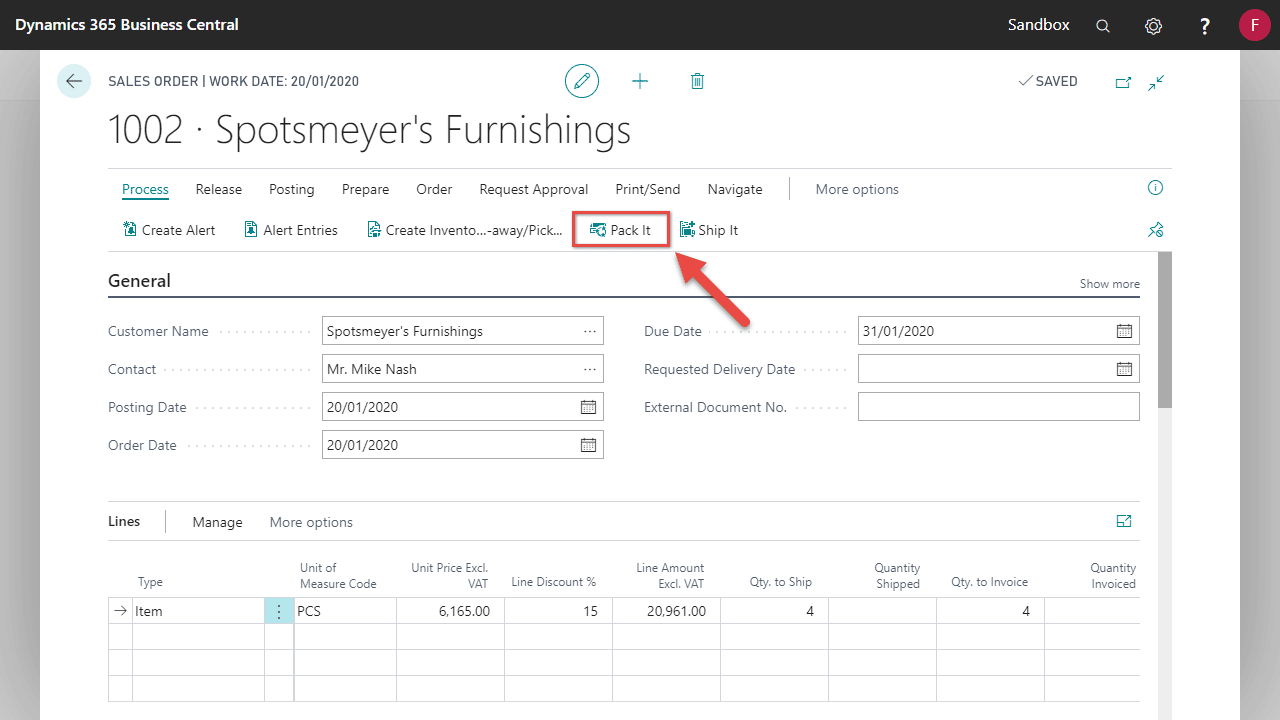Open the settings gear icon

point(1153,25)
